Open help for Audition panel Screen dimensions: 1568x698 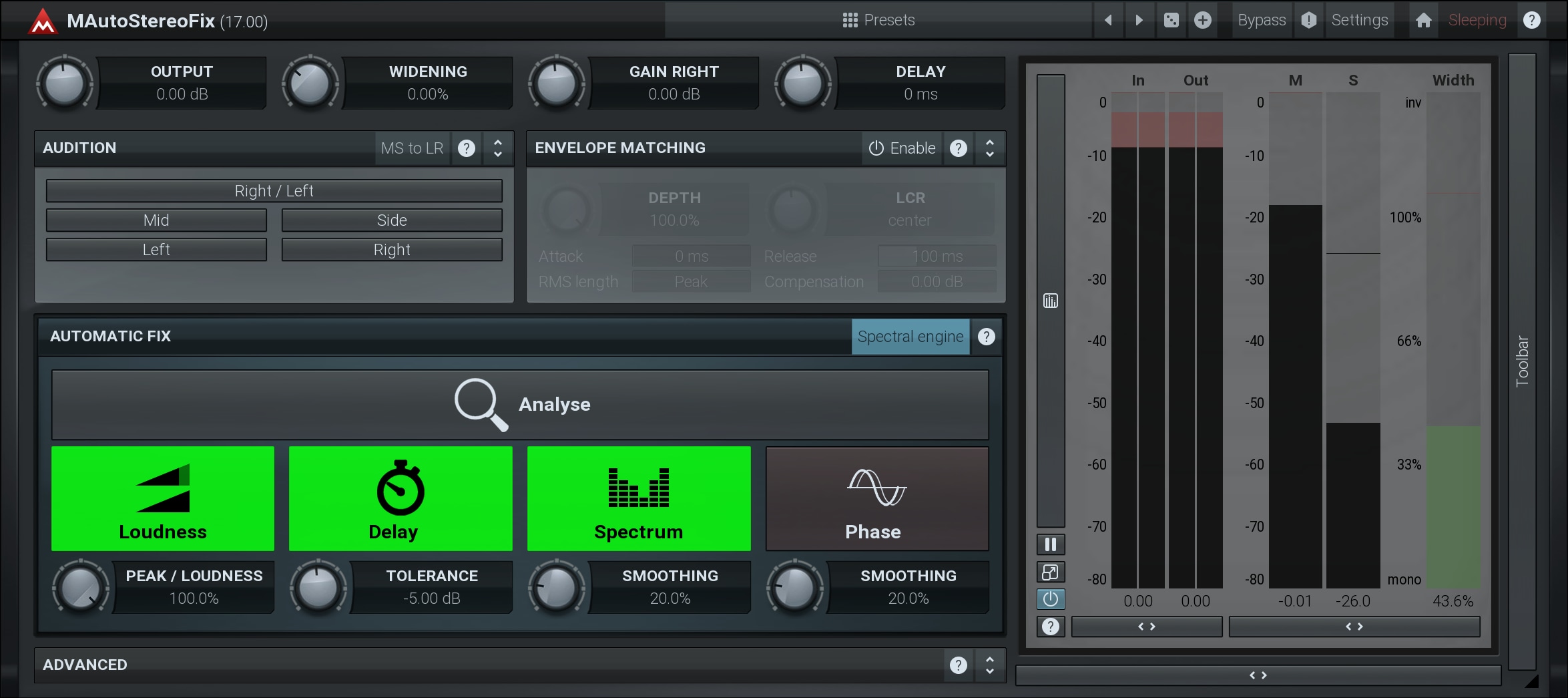[467, 148]
